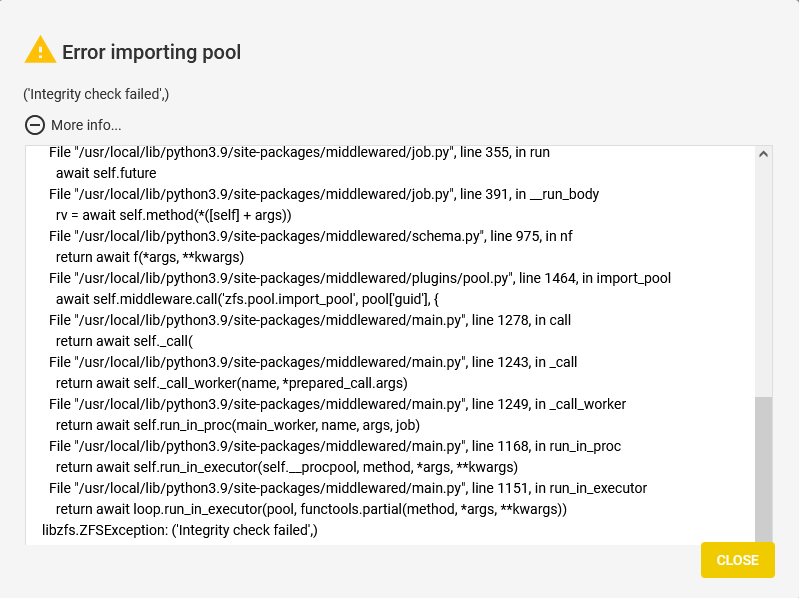The height and width of the screenshot is (598, 799).
Task: Close the error dialog with CLOSE button
Action: [737, 560]
